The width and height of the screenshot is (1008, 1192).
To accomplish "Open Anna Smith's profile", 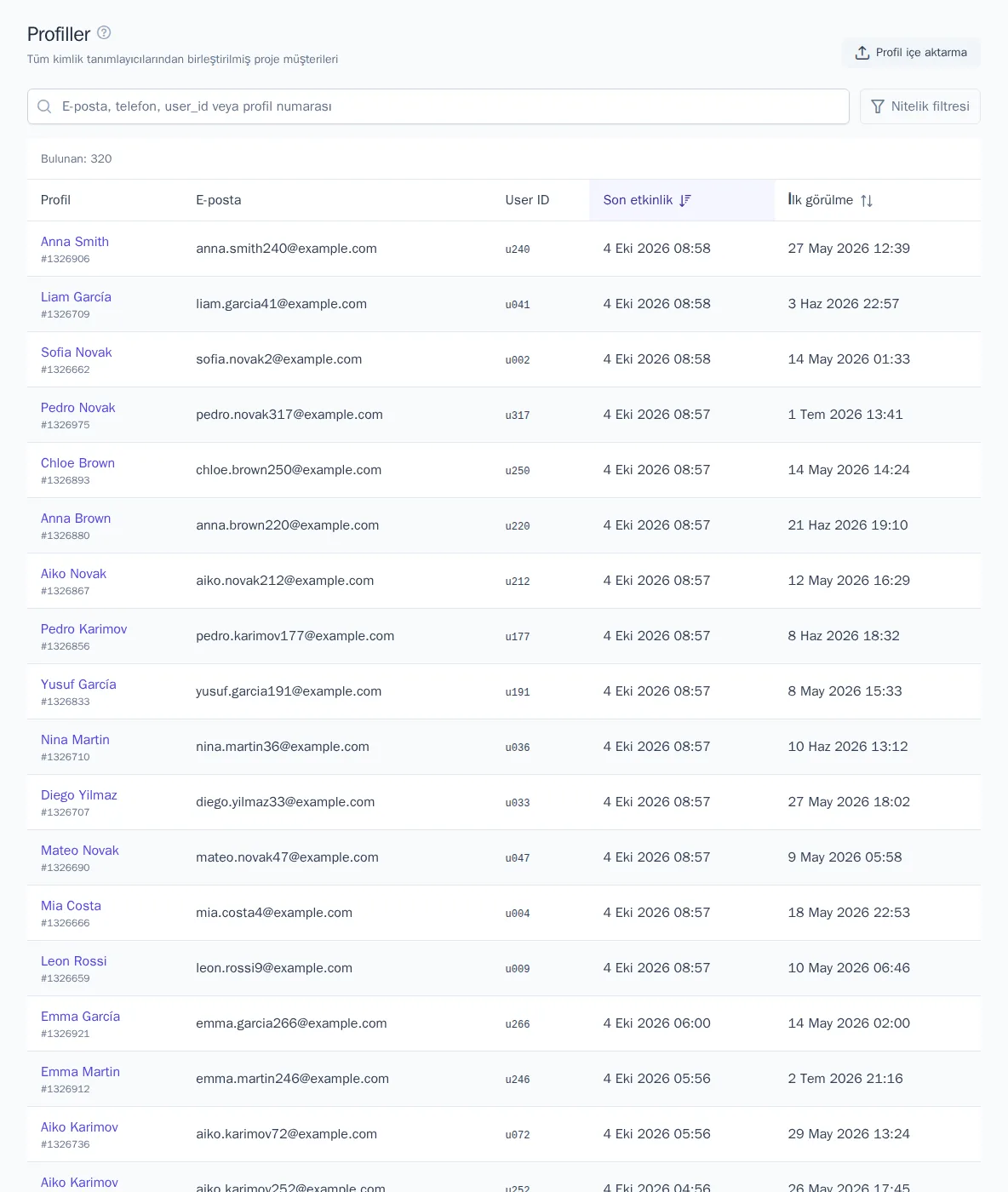I will point(75,242).
